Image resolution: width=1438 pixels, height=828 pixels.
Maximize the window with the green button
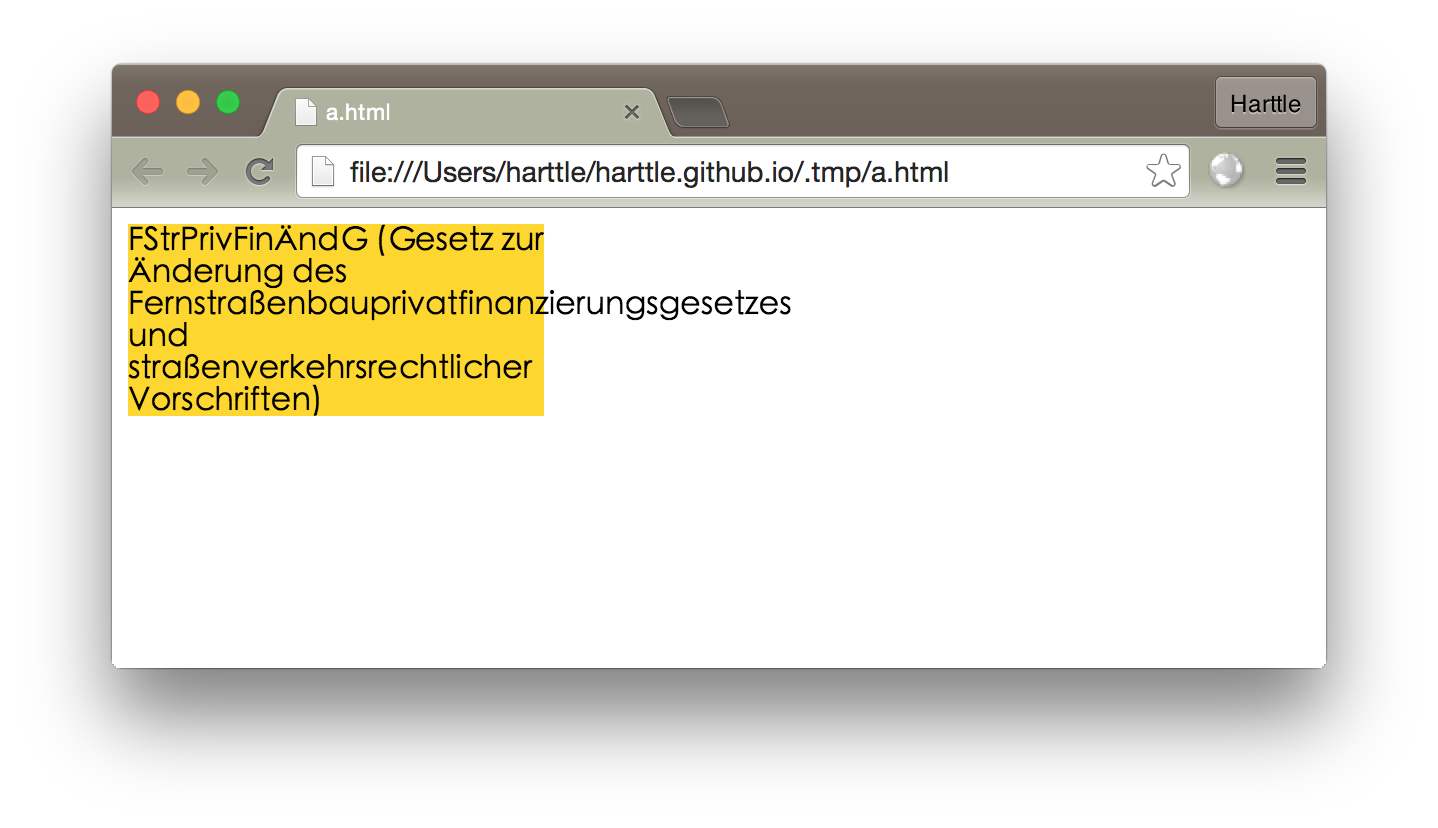228,102
